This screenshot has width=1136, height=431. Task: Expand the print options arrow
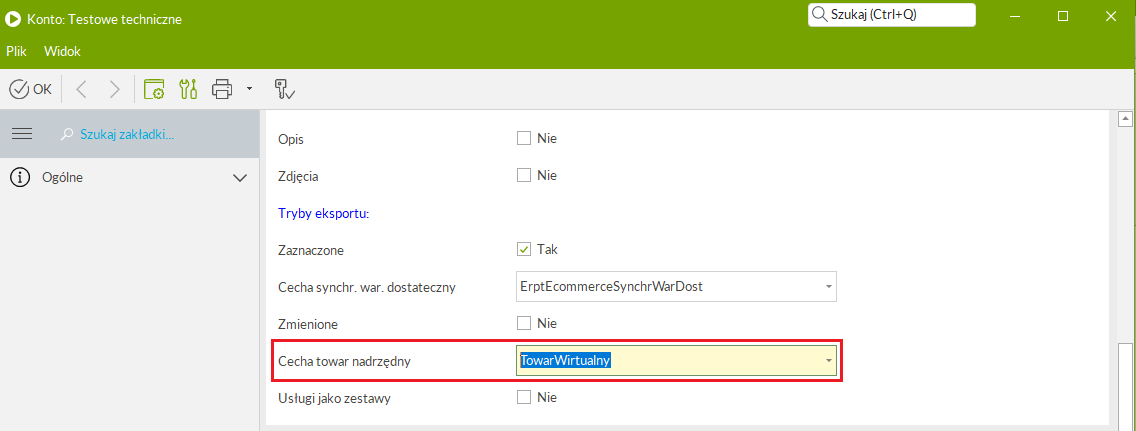[249, 89]
